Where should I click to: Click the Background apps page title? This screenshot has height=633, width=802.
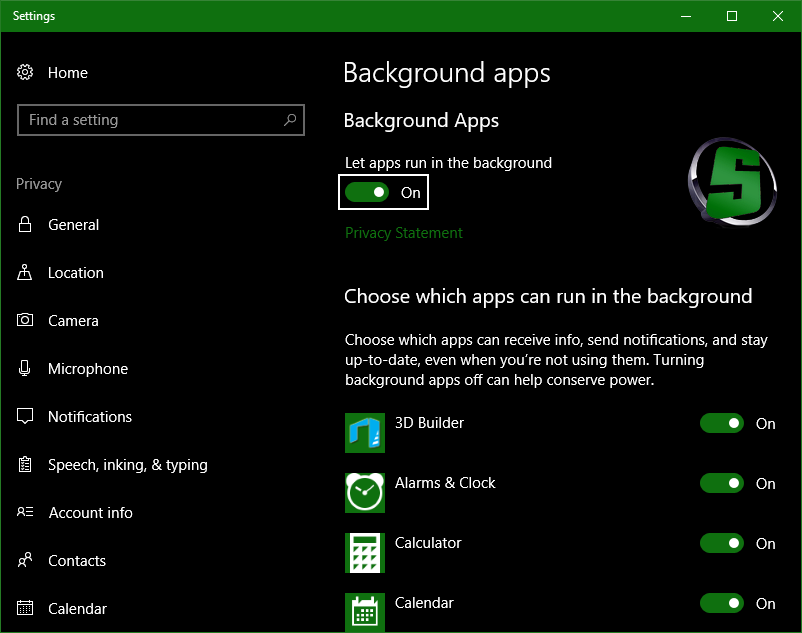[x=447, y=73]
